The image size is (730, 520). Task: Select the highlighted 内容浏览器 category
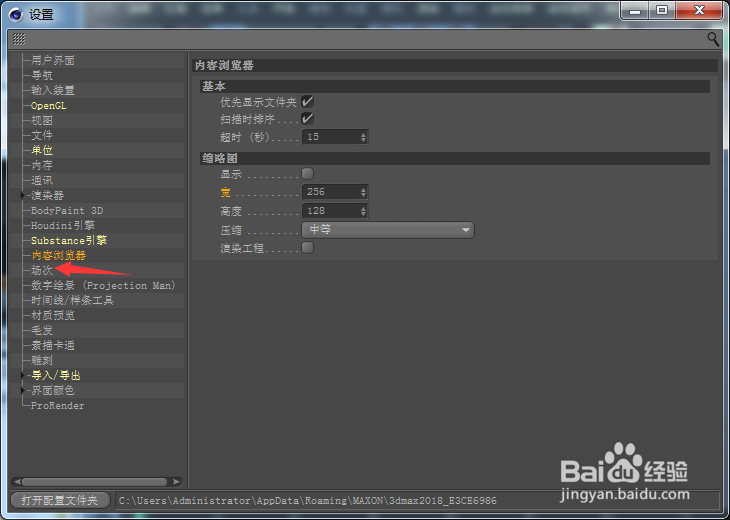59,256
